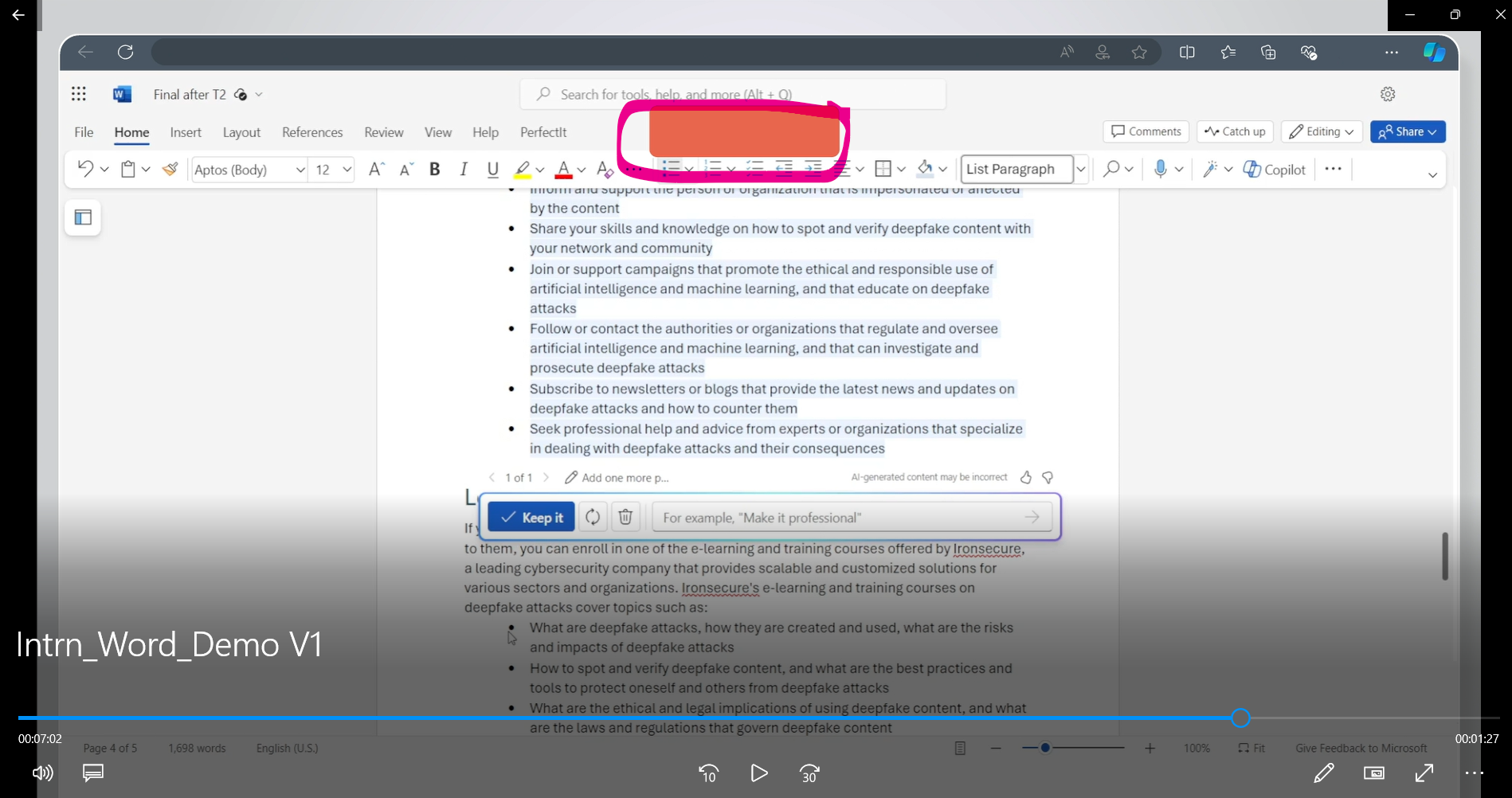The image size is (1512, 798).
Task: Click the video progress slider handle
Action: [1240, 718]
